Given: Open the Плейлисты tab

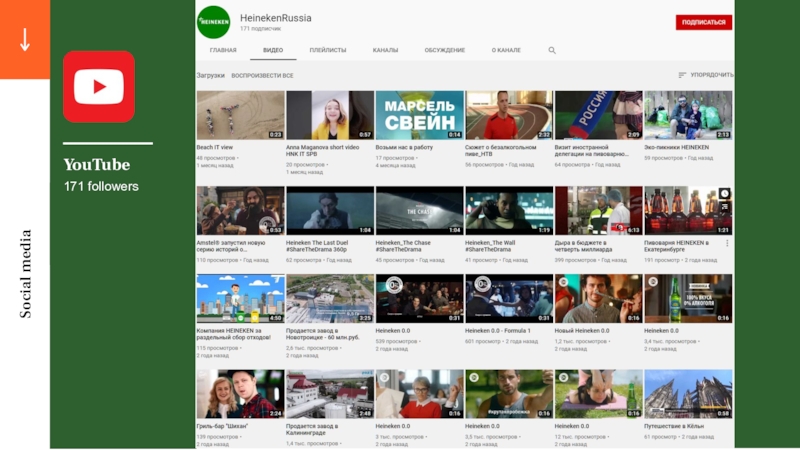Looking at the screenshot, I should tap(328, 50).
